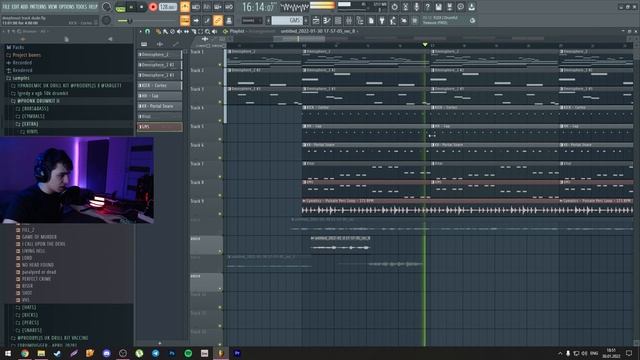This screenshot has width=640, height=360.
Task: Toggle the countdown before recording icon
Action: [x=207, y=7]
